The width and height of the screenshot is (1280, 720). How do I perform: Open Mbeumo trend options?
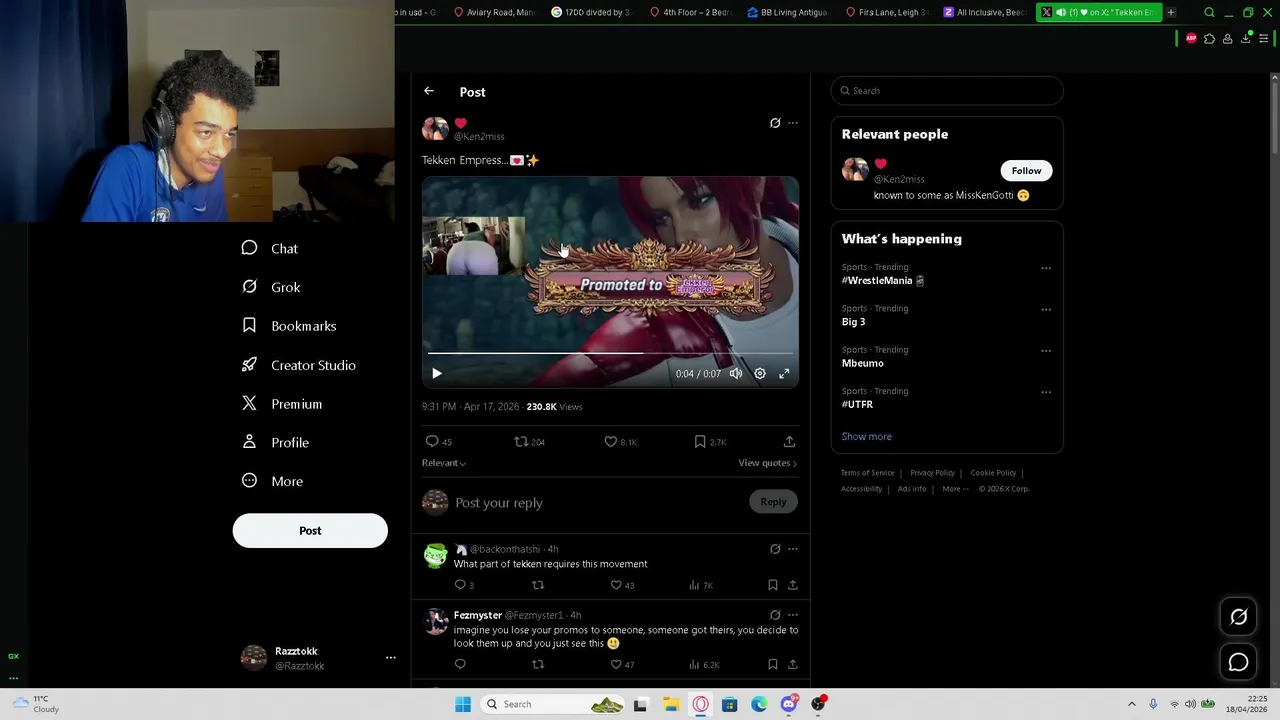(1046, 351)
